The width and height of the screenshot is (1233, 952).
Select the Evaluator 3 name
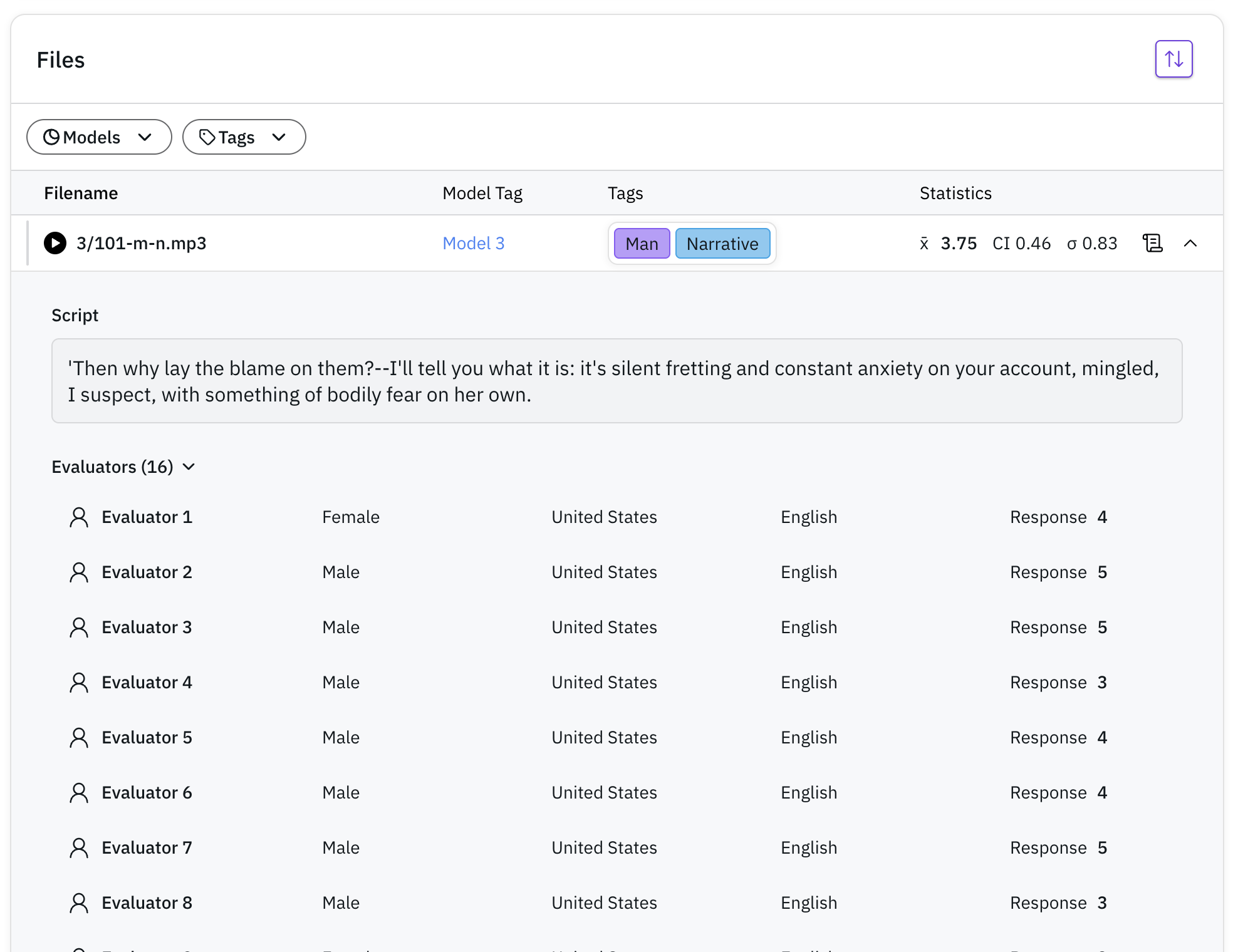click(x=147, y=627)
